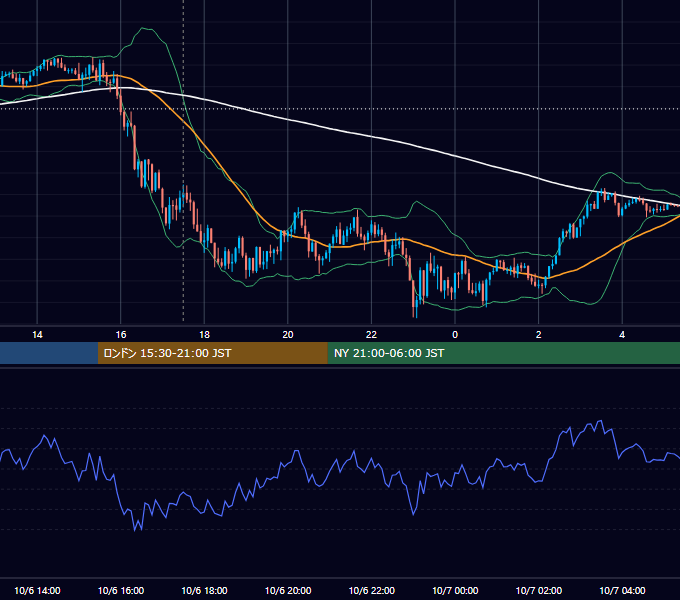Image resolution: width=680 pixels, height=600 pixels.
Task: Click the 10/6 16:00 label on indicator axis
Action: point(121,590)
